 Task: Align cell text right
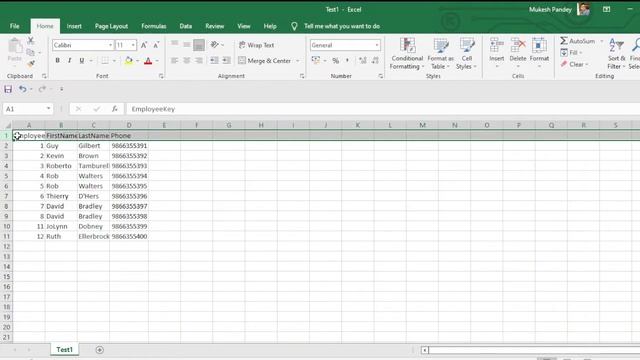click(199, 61)
